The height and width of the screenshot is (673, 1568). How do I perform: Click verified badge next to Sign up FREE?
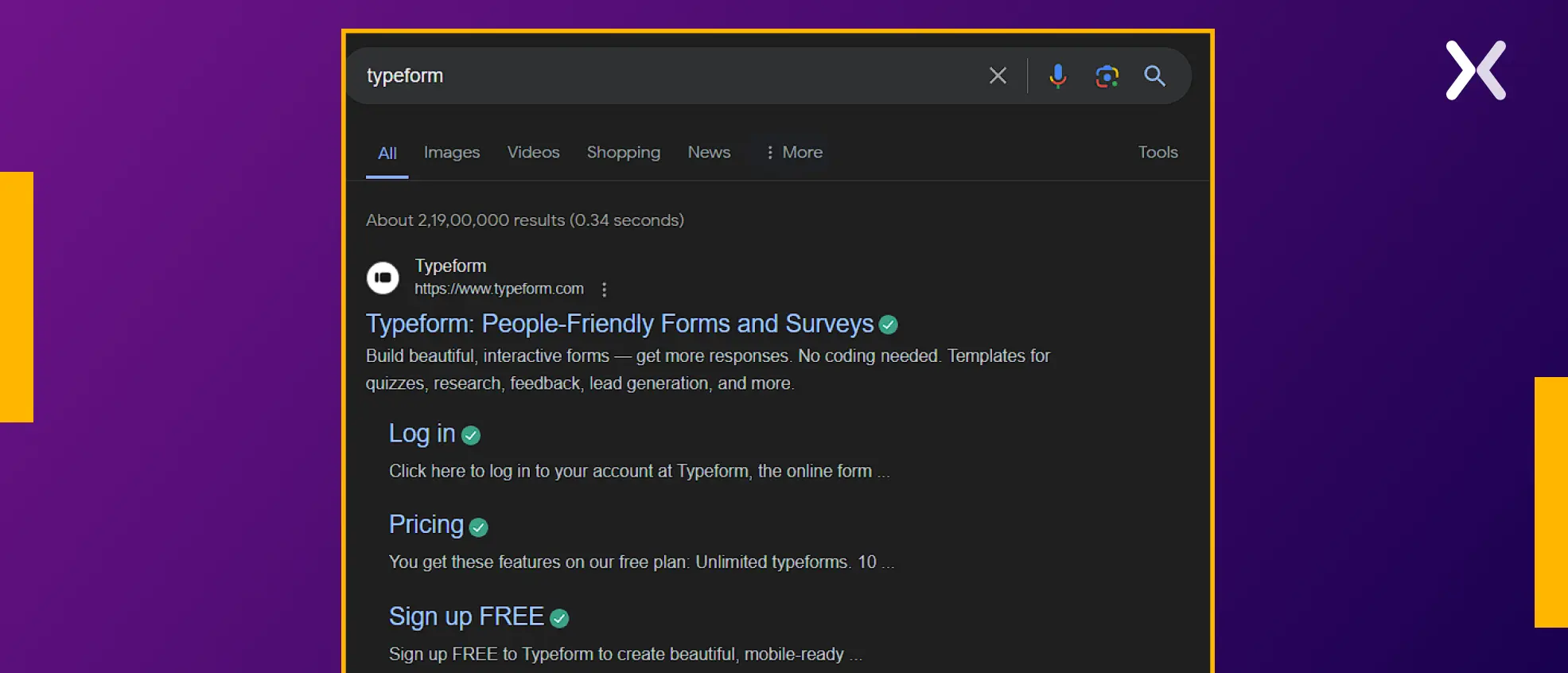tap(559, 618)
